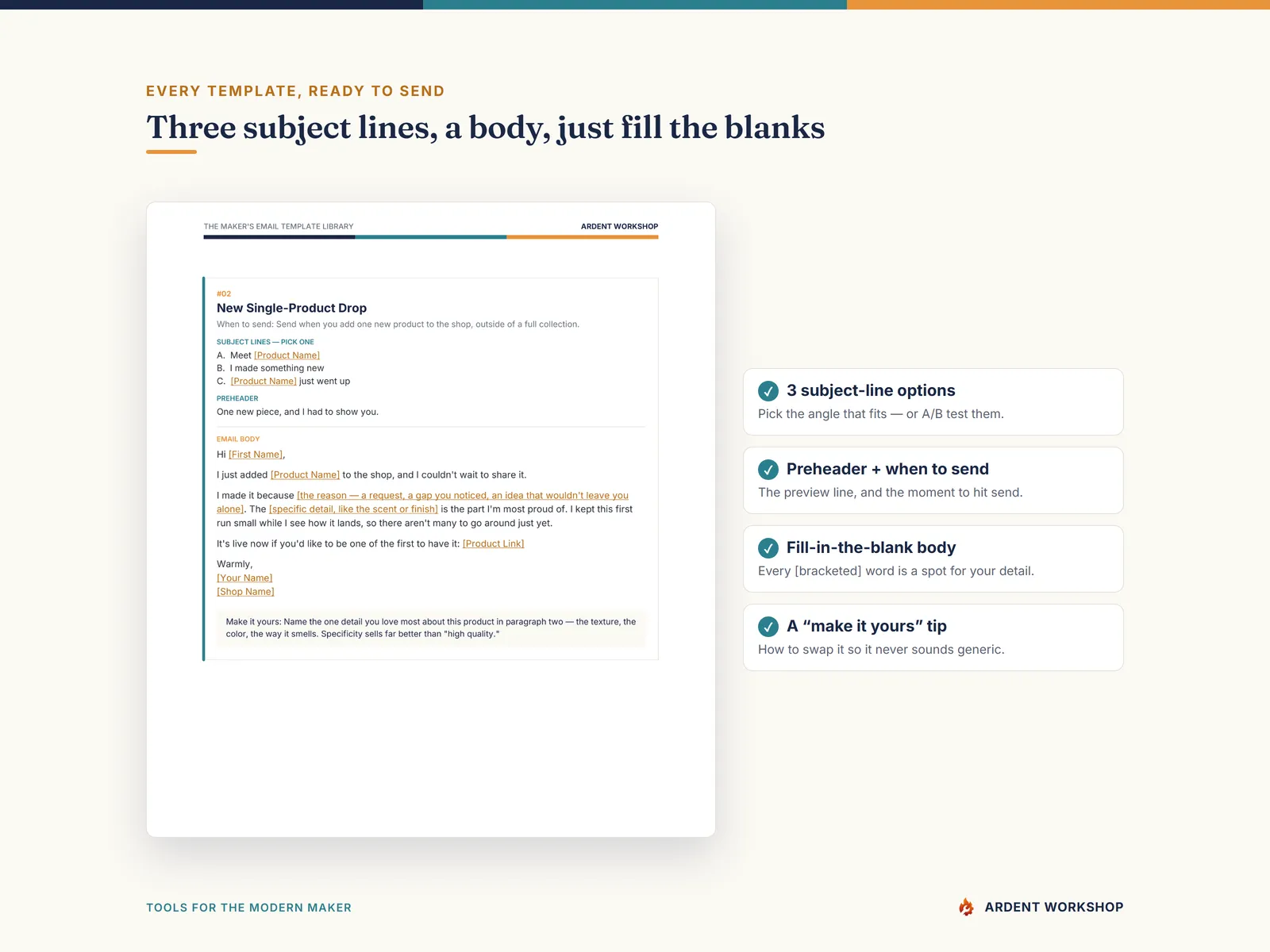Click the checkmark icon beside A "make it yours" tip
The image size is (1270, 952).
[x=768, y=626]
